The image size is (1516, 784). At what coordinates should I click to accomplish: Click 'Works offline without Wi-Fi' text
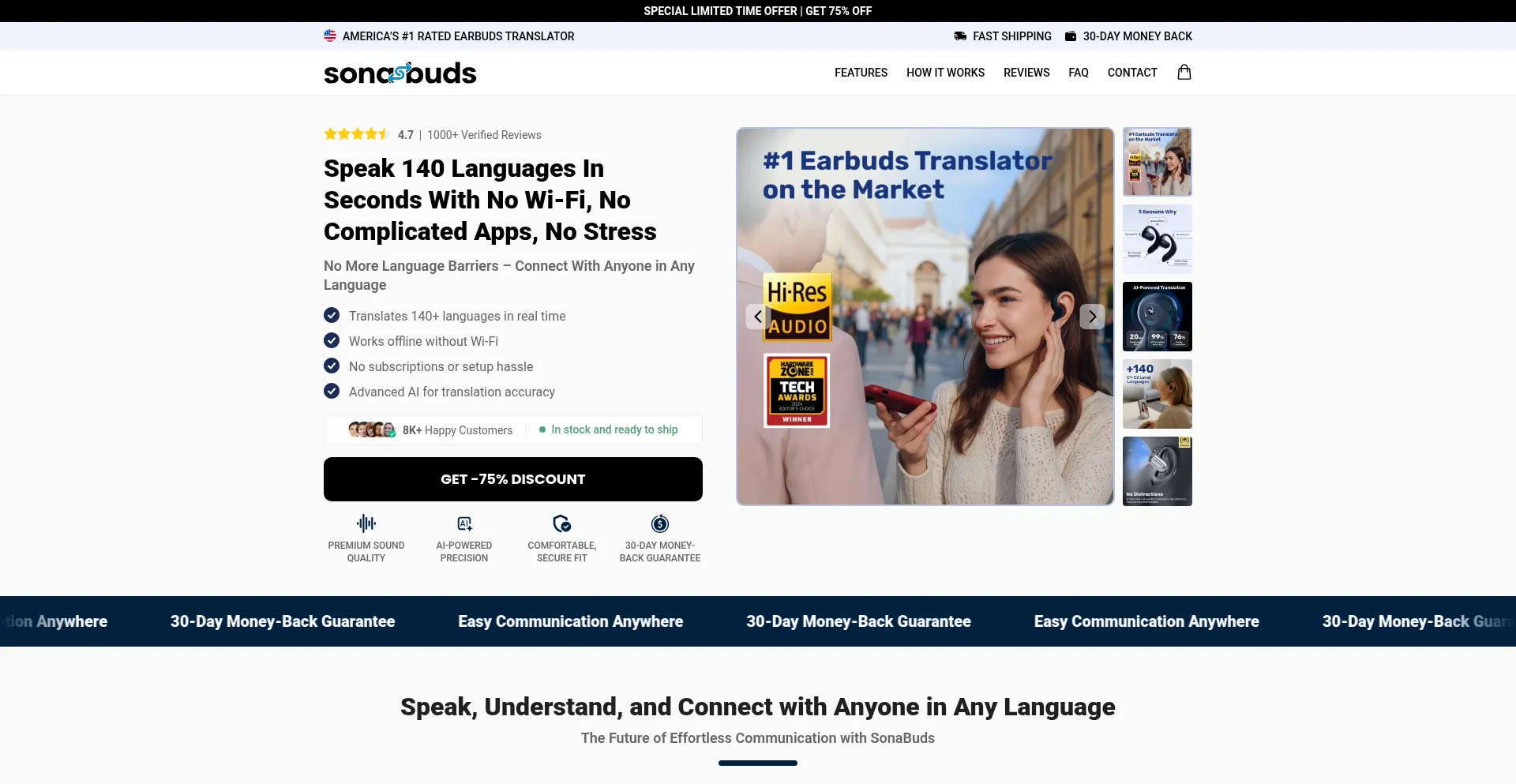423,341
